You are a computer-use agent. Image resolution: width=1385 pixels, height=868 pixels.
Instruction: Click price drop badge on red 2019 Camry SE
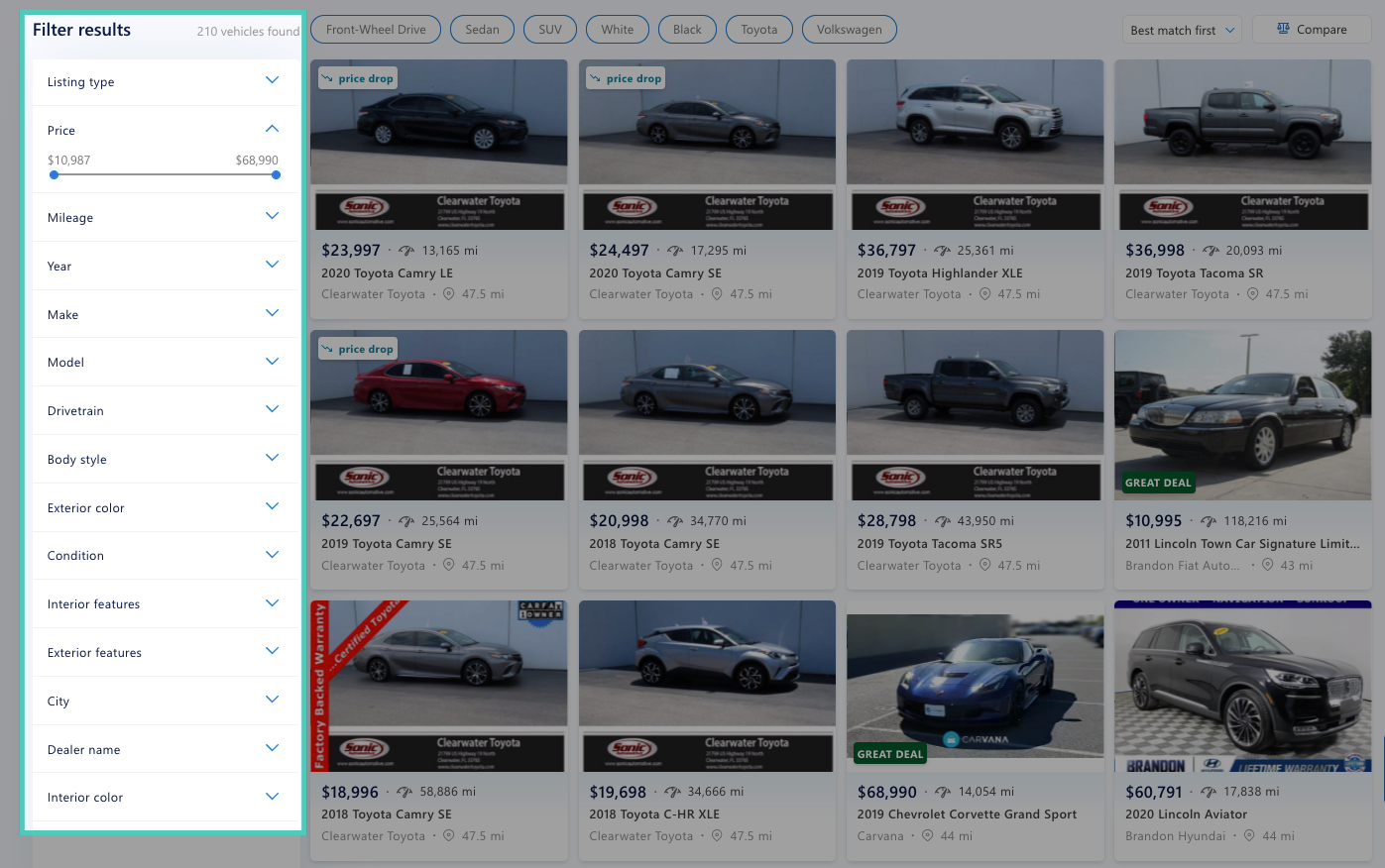(x=358, y=349)
